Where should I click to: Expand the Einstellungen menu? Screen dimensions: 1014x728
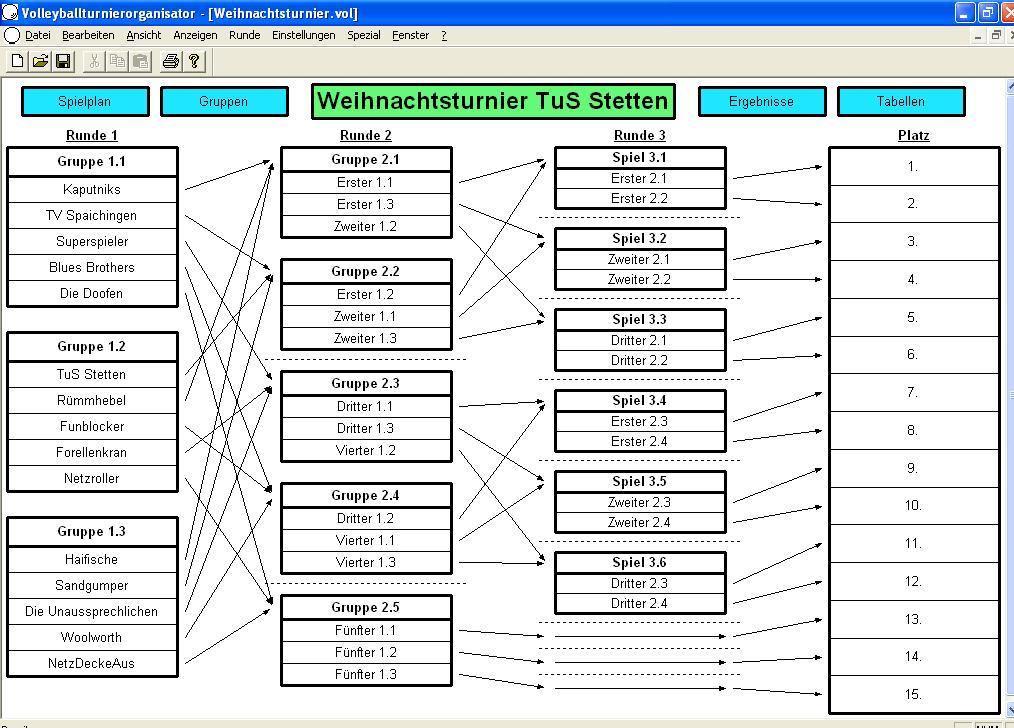tap(304, 35)
